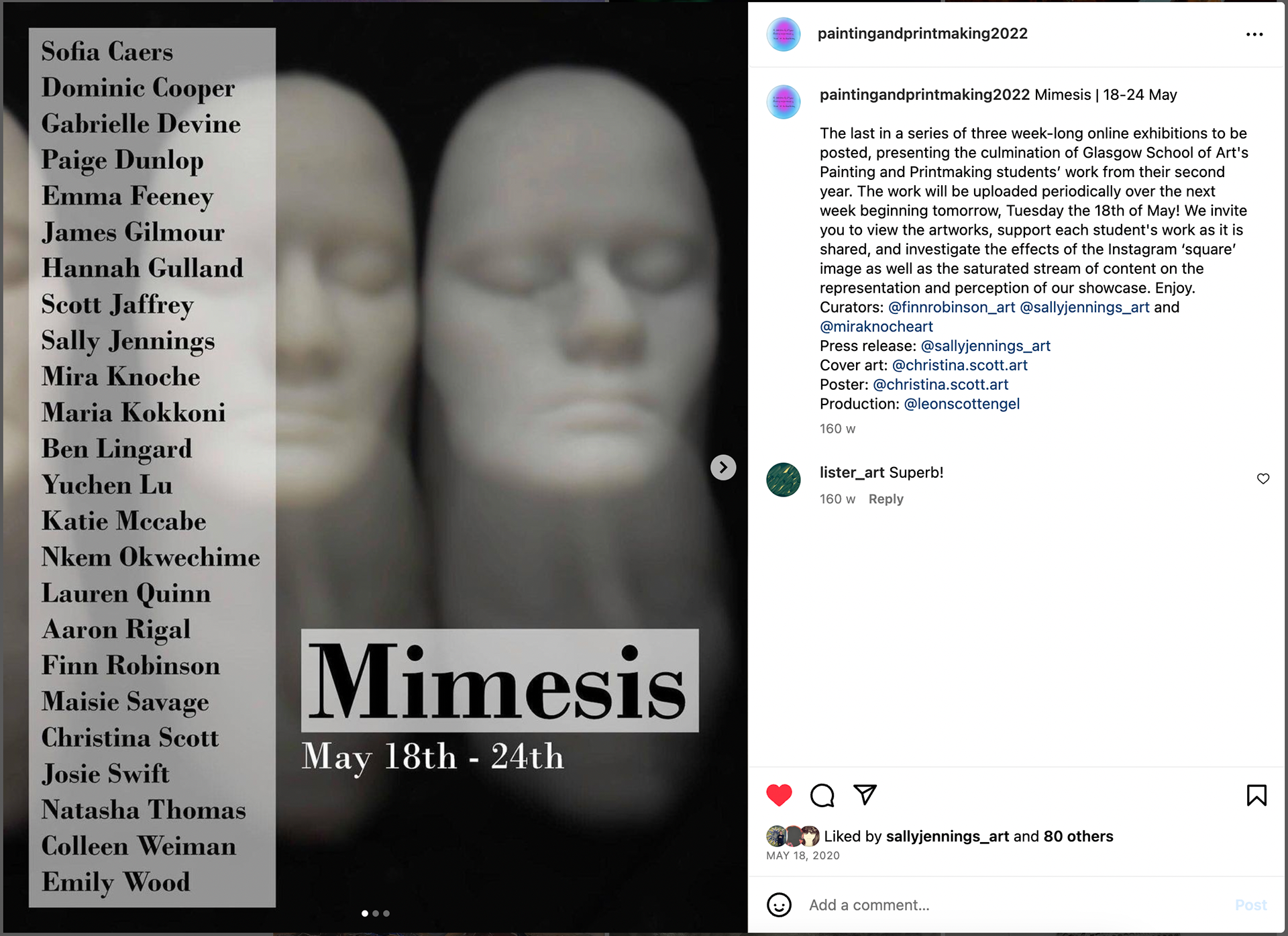The image size is (1288, 936).
Task: Open emoji picker smiley icon
Action: coord(779,904)
